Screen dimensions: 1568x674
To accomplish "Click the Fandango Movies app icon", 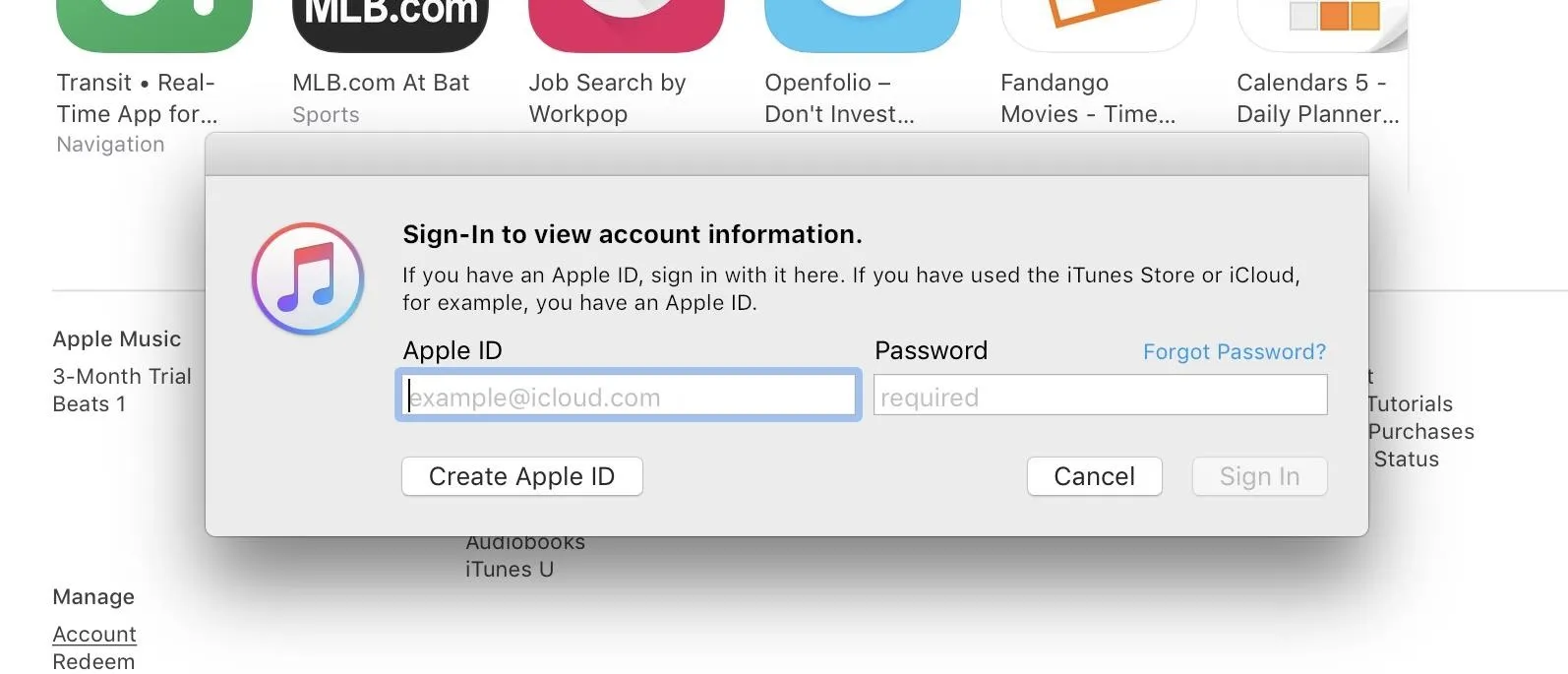I will (x=1099, y=24).
